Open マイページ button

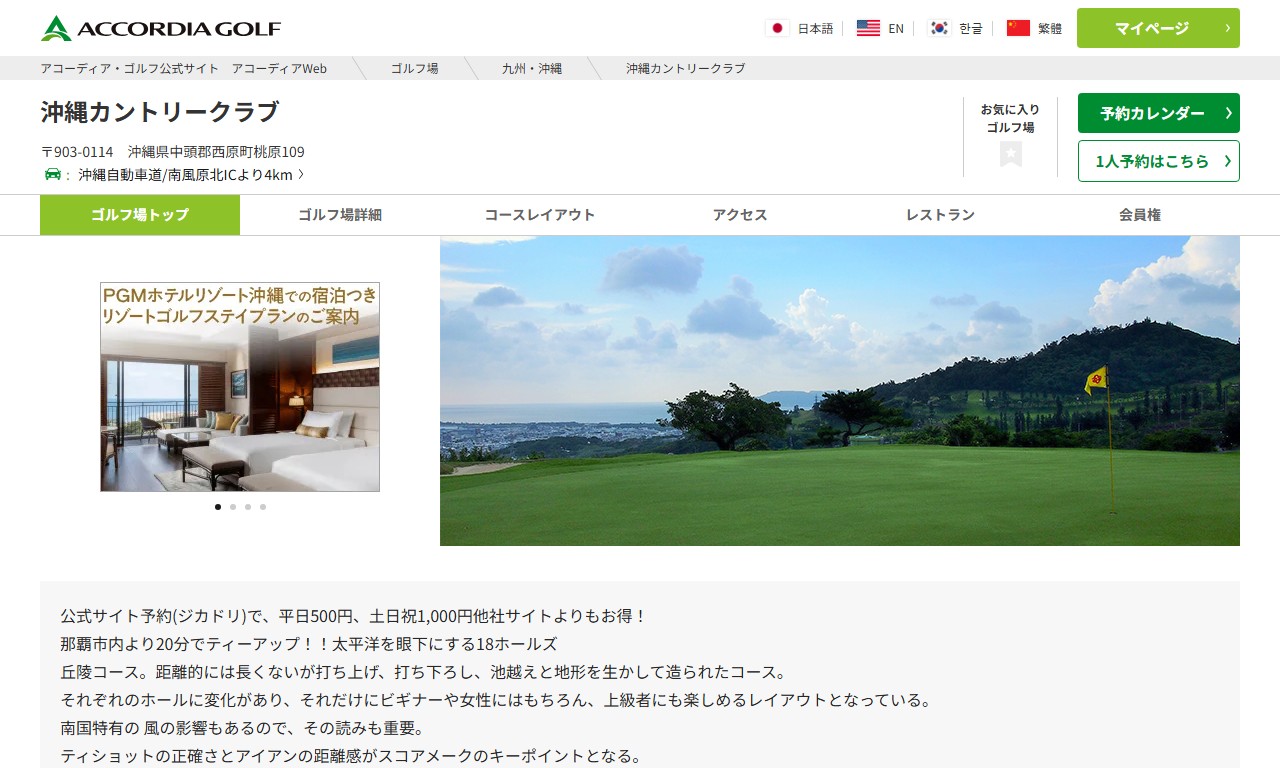click(x=1158, y=28)
